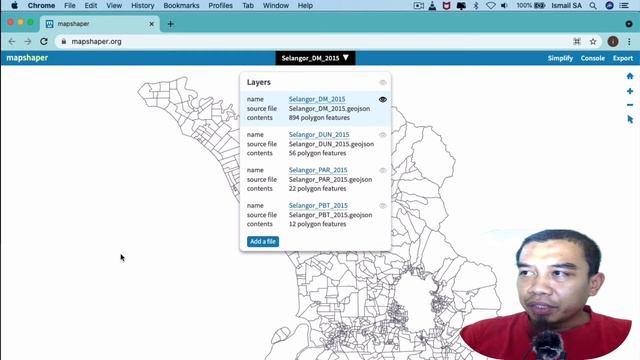Show the Selangor_PAR_2015 layer
640x360 pixels.
(x=382, y=171)
